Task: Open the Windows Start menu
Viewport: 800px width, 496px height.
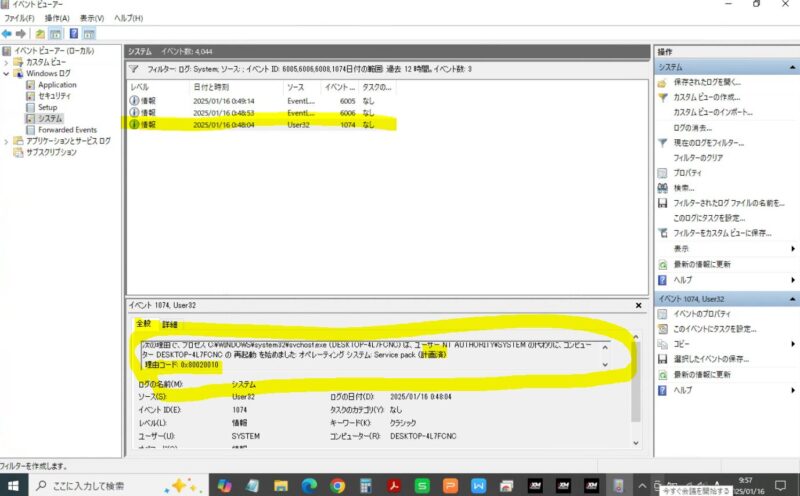Action: 13,485
